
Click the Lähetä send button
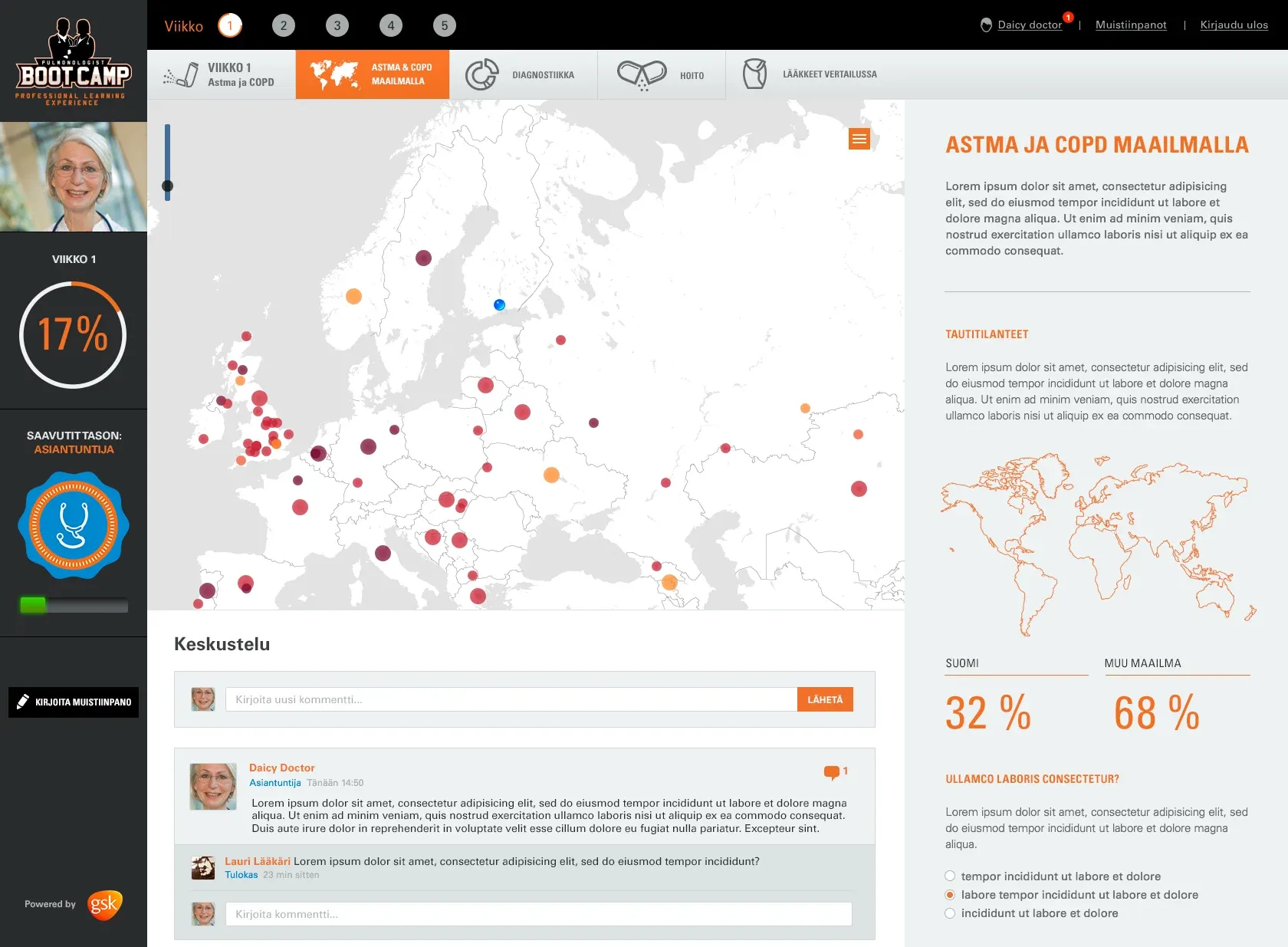825,699
